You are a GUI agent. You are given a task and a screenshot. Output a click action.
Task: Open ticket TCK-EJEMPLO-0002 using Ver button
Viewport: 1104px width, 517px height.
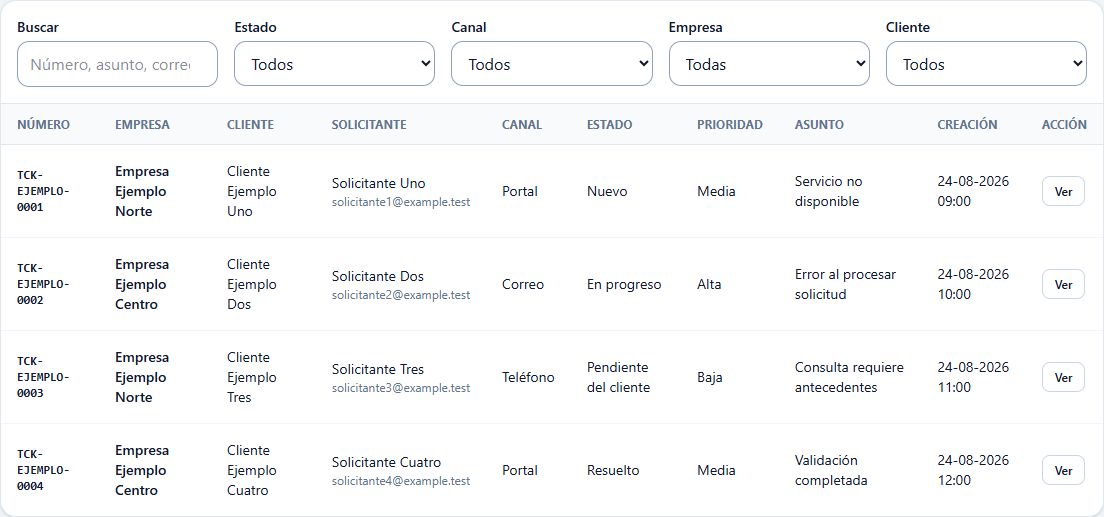point(1062,285)
